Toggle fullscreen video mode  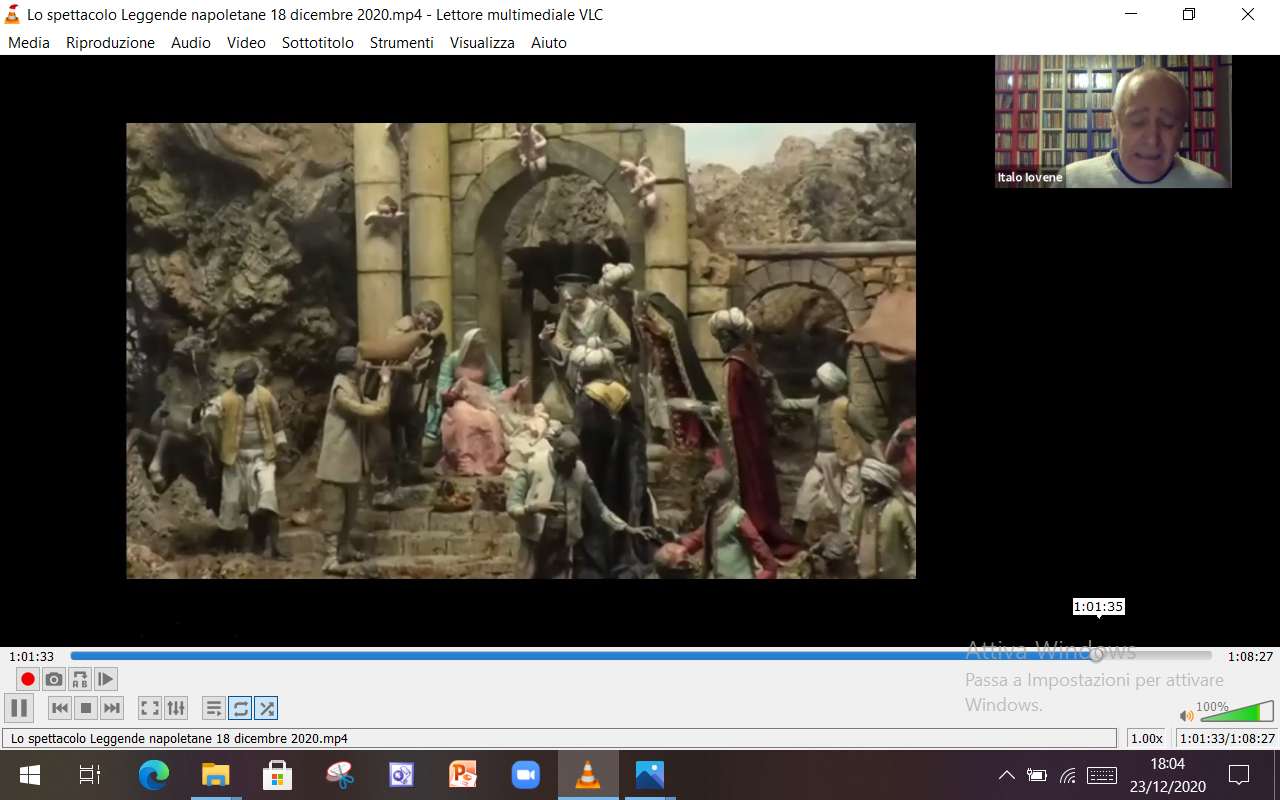150,708
